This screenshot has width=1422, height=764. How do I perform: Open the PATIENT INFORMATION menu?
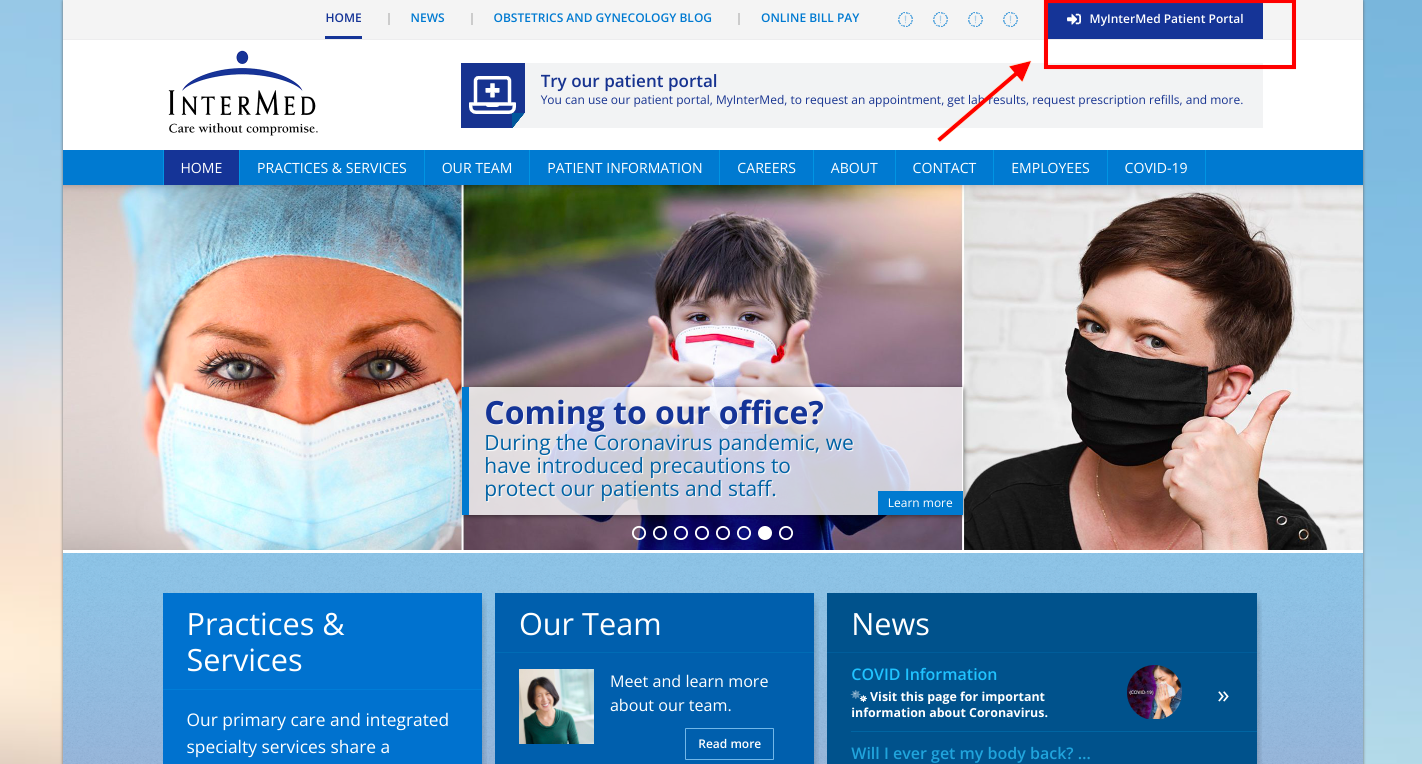click(x=624, y=167)
